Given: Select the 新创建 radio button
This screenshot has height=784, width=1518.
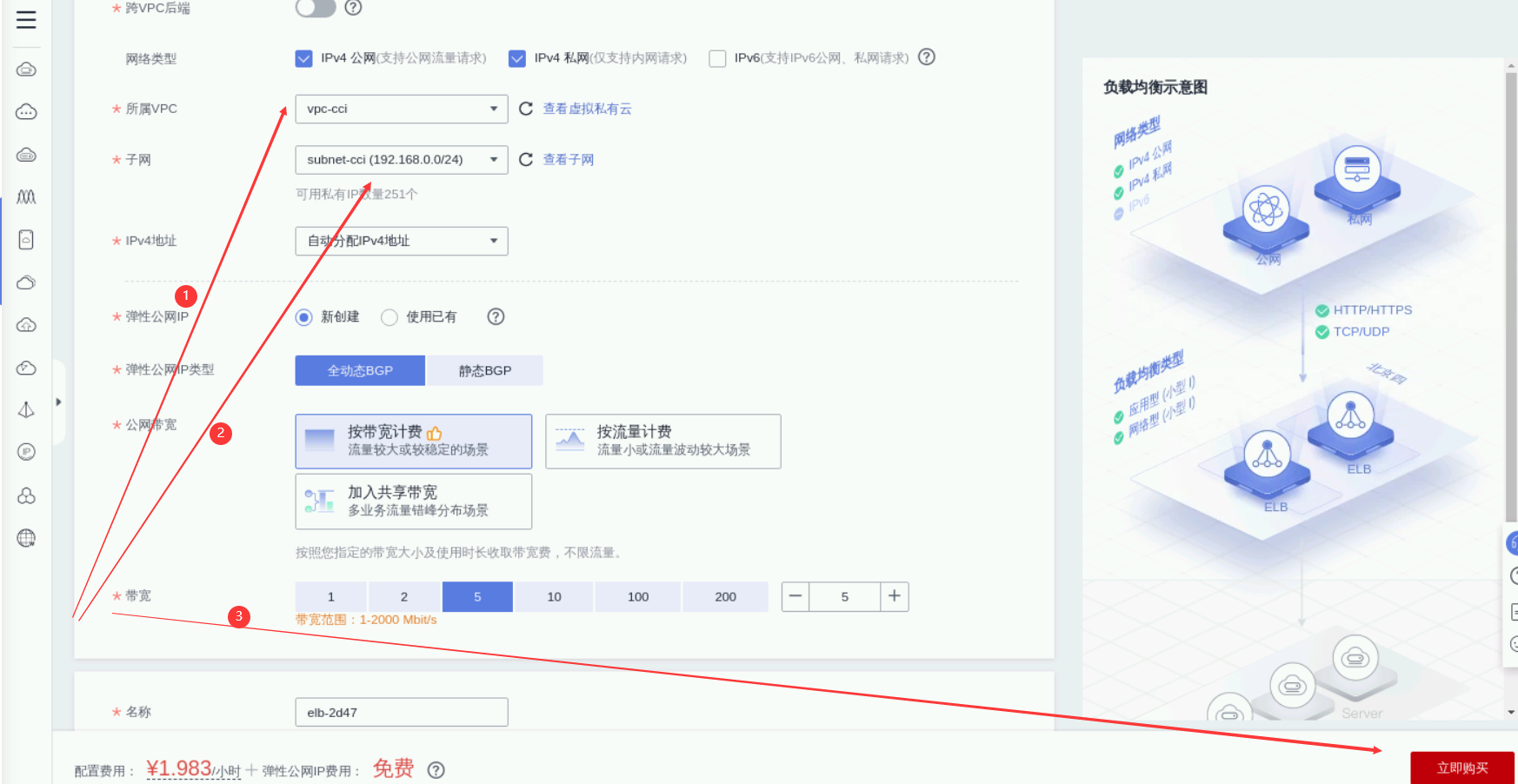Looking at the screenshot, I should tap(303, 317).
